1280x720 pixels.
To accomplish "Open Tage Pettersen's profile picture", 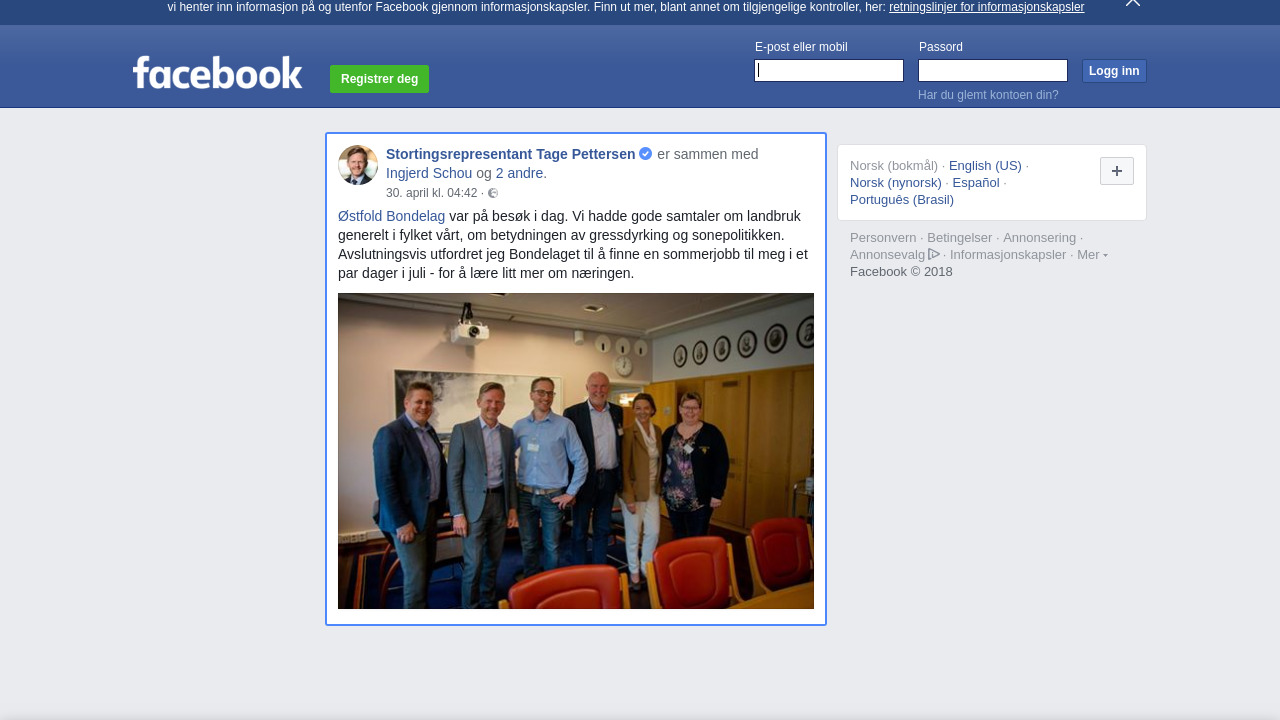I will (358, 165).
